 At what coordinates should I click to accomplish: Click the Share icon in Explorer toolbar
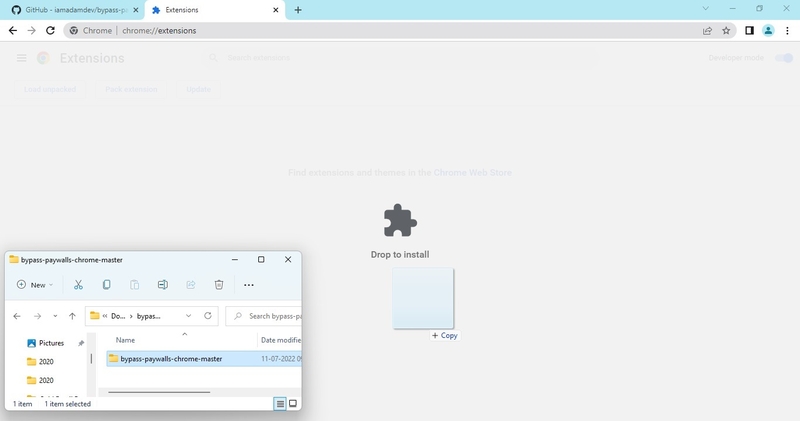(191, 285)
